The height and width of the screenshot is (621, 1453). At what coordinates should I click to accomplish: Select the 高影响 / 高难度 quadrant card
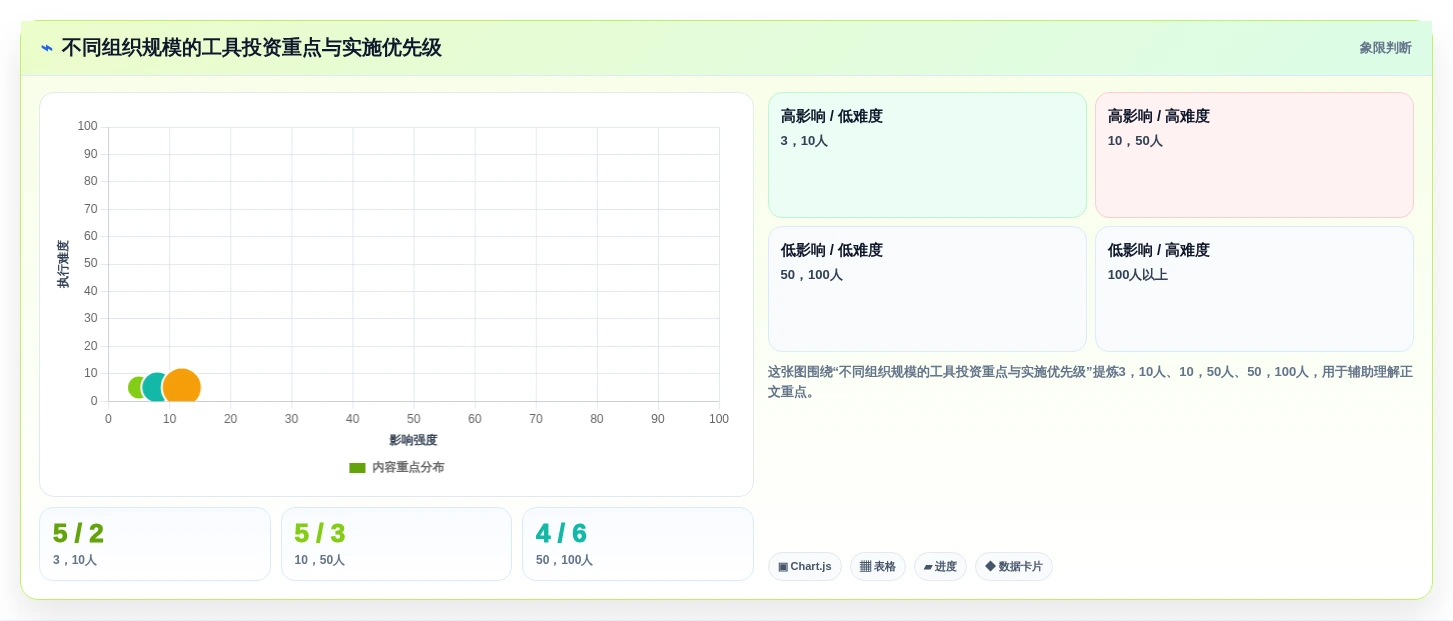point(1254,155)
